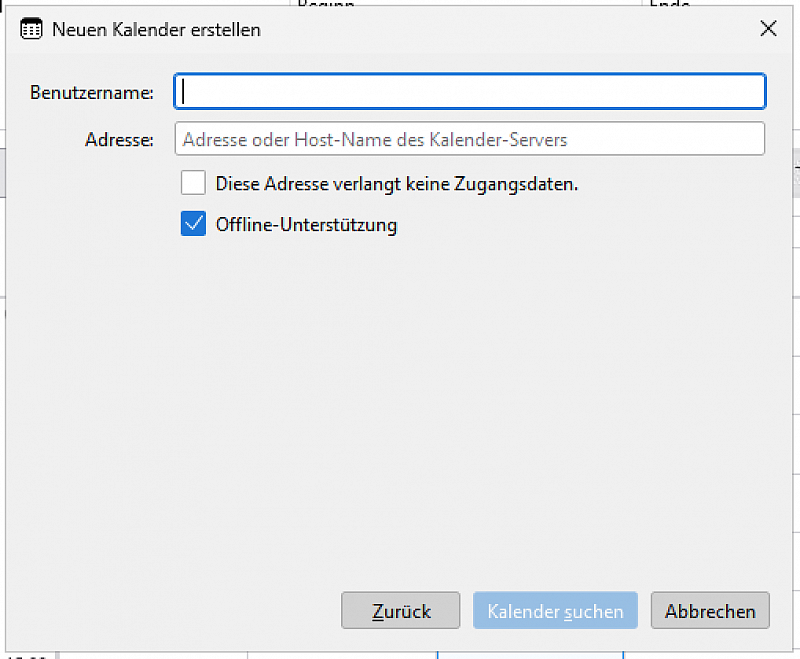Select the Beginn column header behind the dialog
Viewport: 800px width, 659px height.
click(326, 3)
